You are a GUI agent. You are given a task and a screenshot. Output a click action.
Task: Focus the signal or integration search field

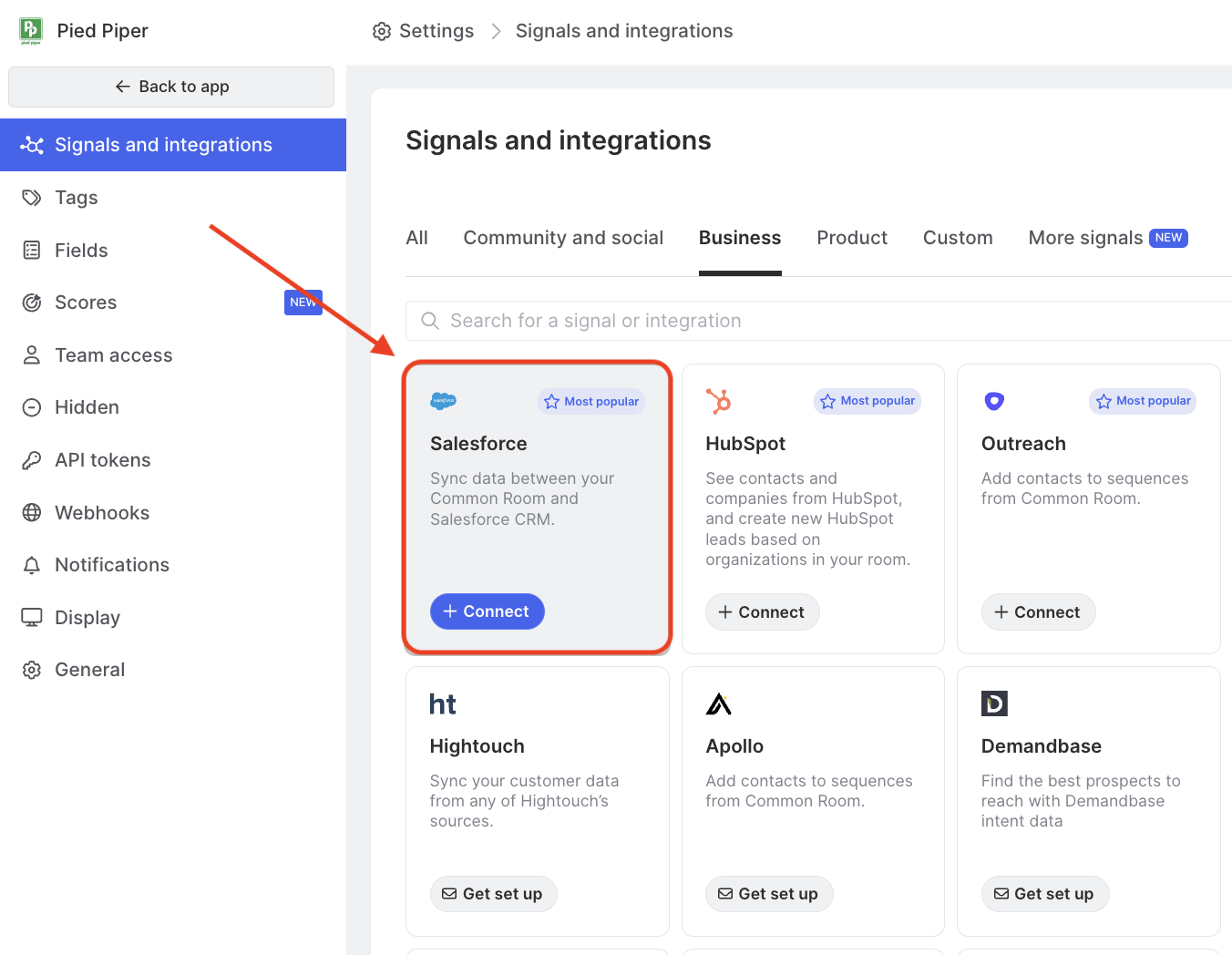(x=818, y=321)
